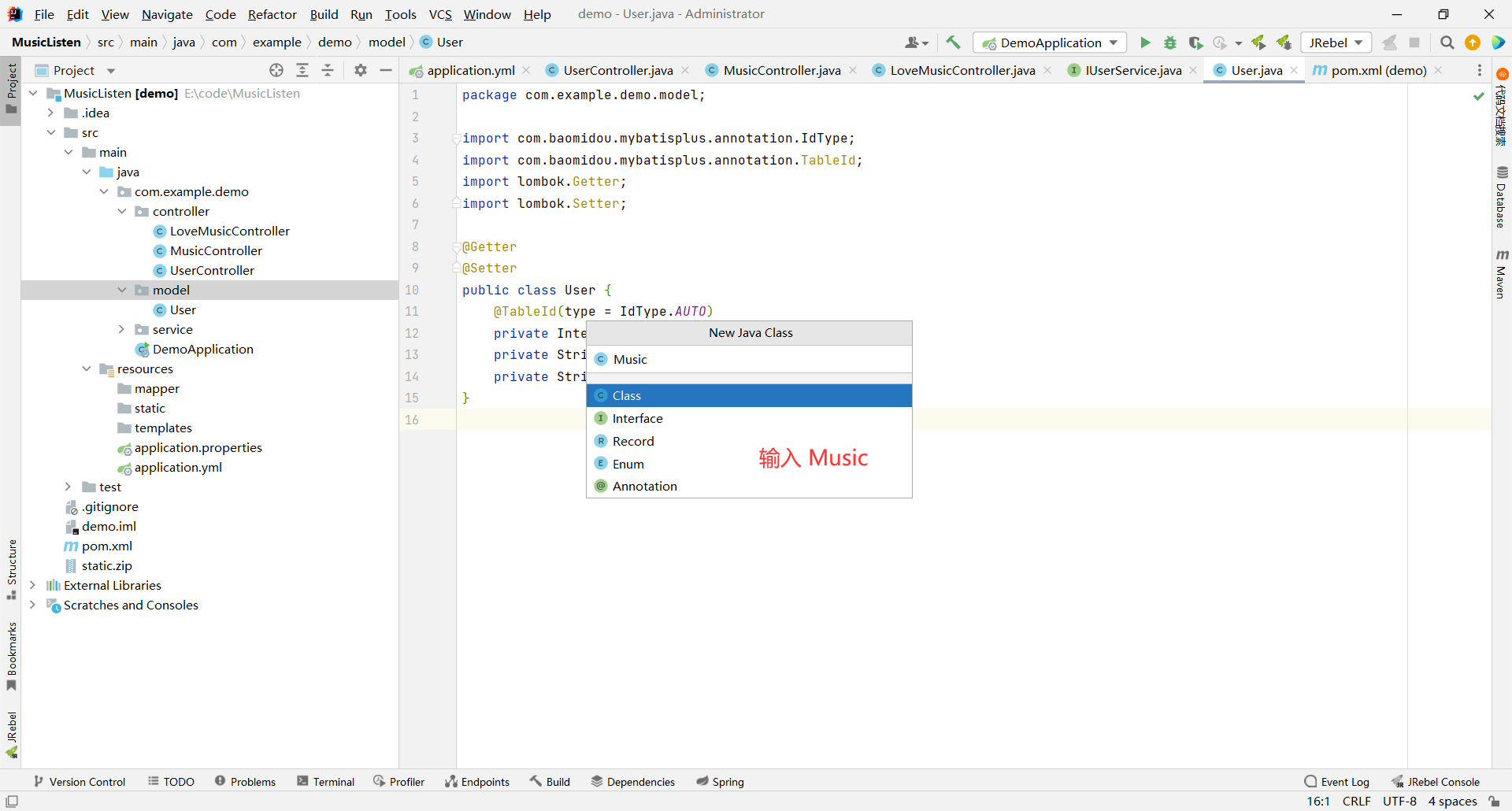Open Project panel settings gear
This screenshot has height=811, width=1512.
tap(361, 70)
